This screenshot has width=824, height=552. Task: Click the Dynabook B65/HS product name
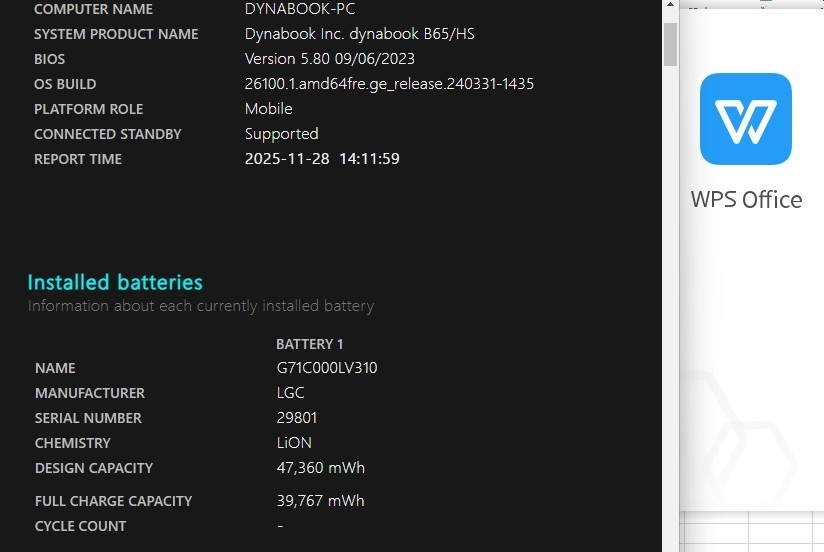coord(359,34)
